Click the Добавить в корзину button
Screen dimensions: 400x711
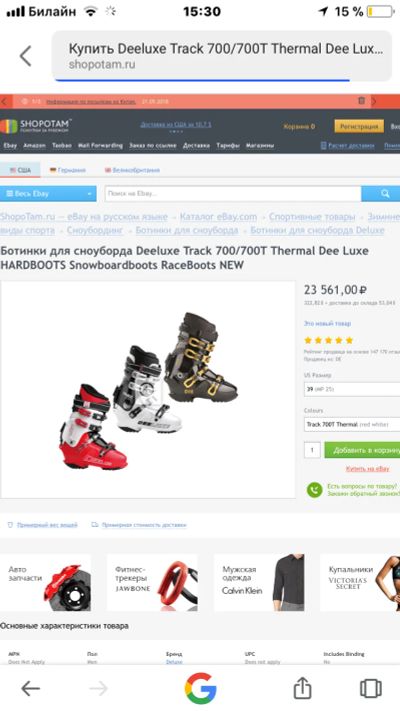coord(362,450)
